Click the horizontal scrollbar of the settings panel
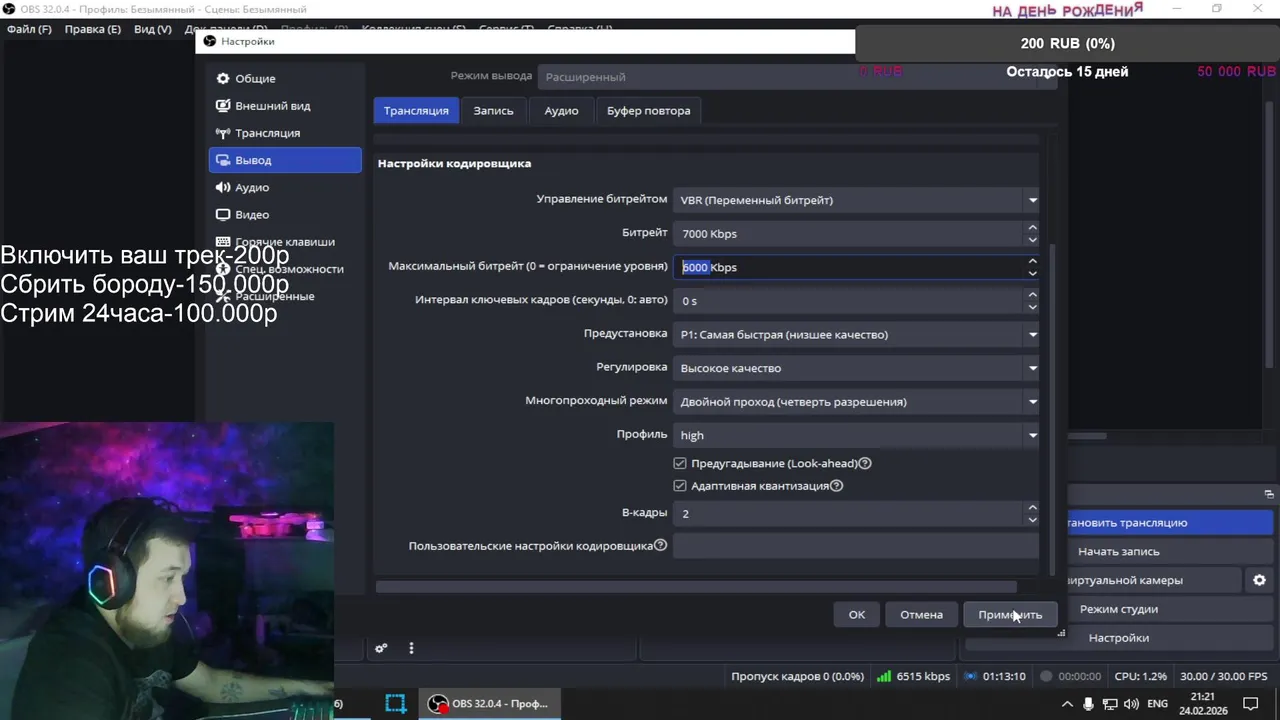This screenshot has width=1280, height=720. [696, 587]
